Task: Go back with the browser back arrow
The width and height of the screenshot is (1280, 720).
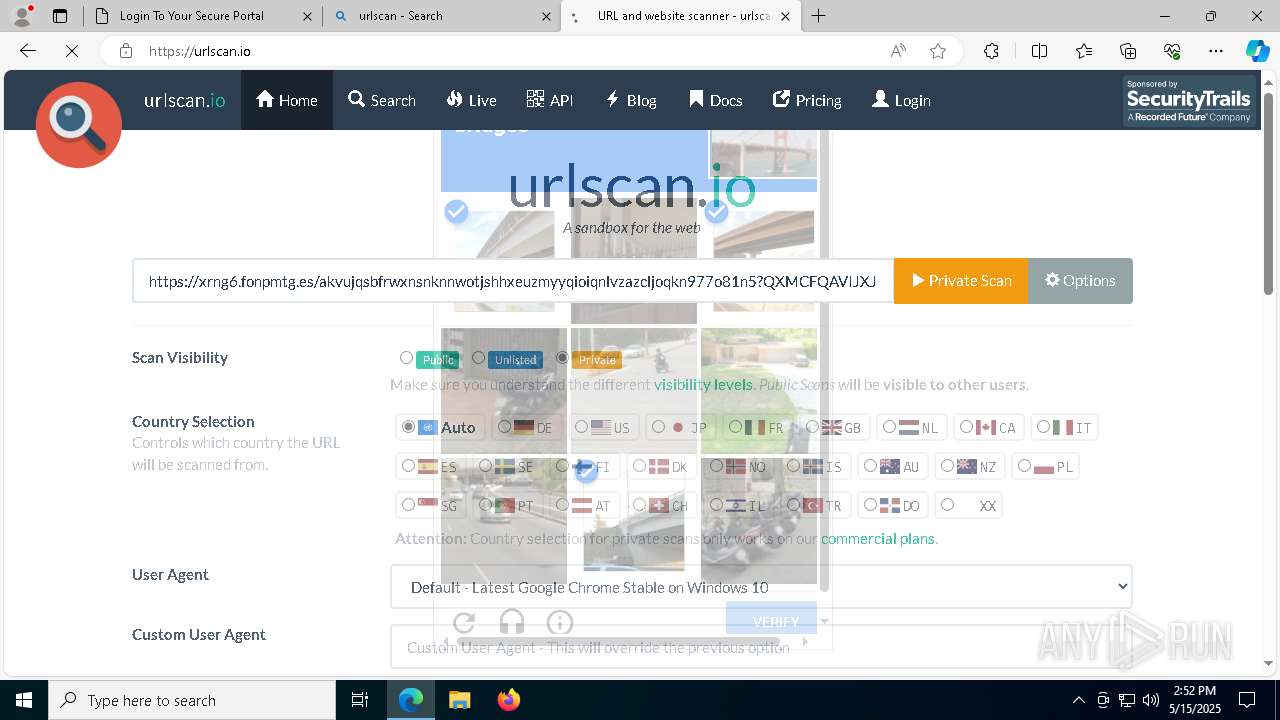Action: coord(28,51)
